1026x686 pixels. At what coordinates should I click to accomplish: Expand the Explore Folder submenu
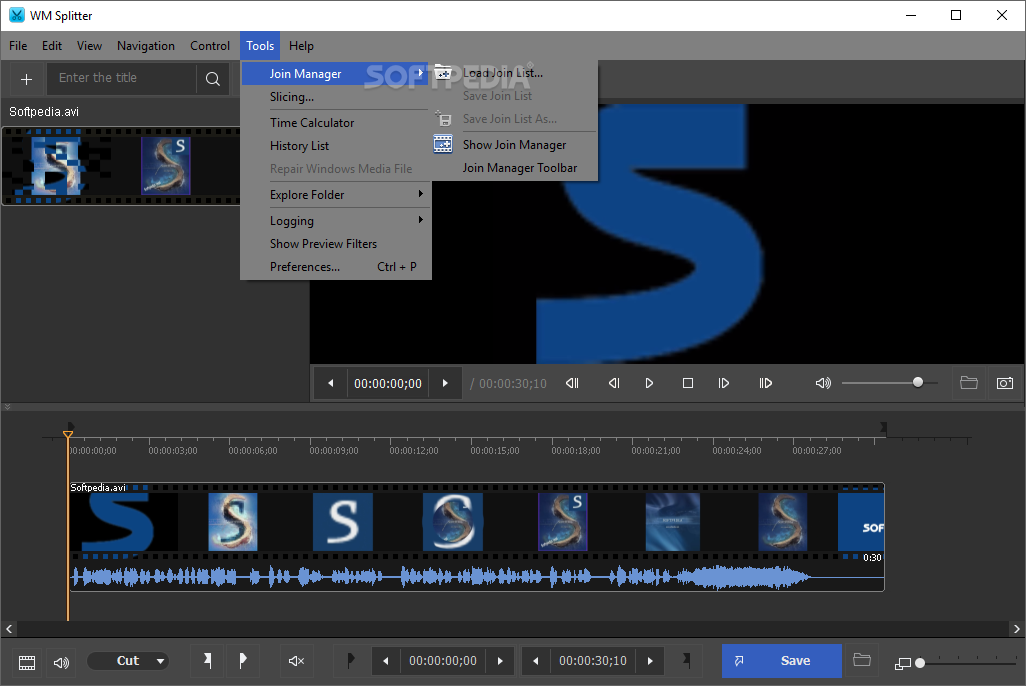point(336,194)
